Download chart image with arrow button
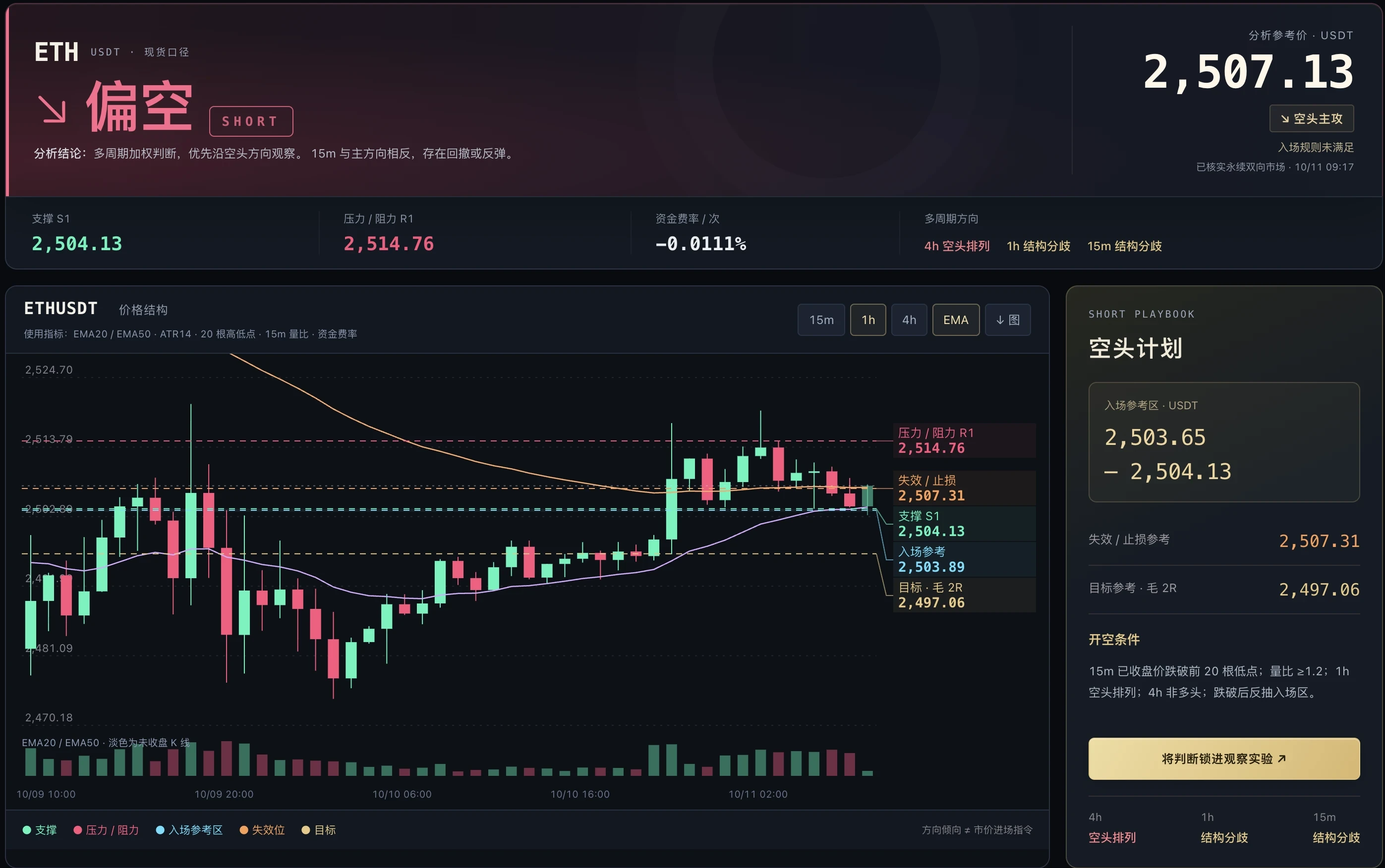This screenshot has width=1385, height=868. click(1007, 320)
